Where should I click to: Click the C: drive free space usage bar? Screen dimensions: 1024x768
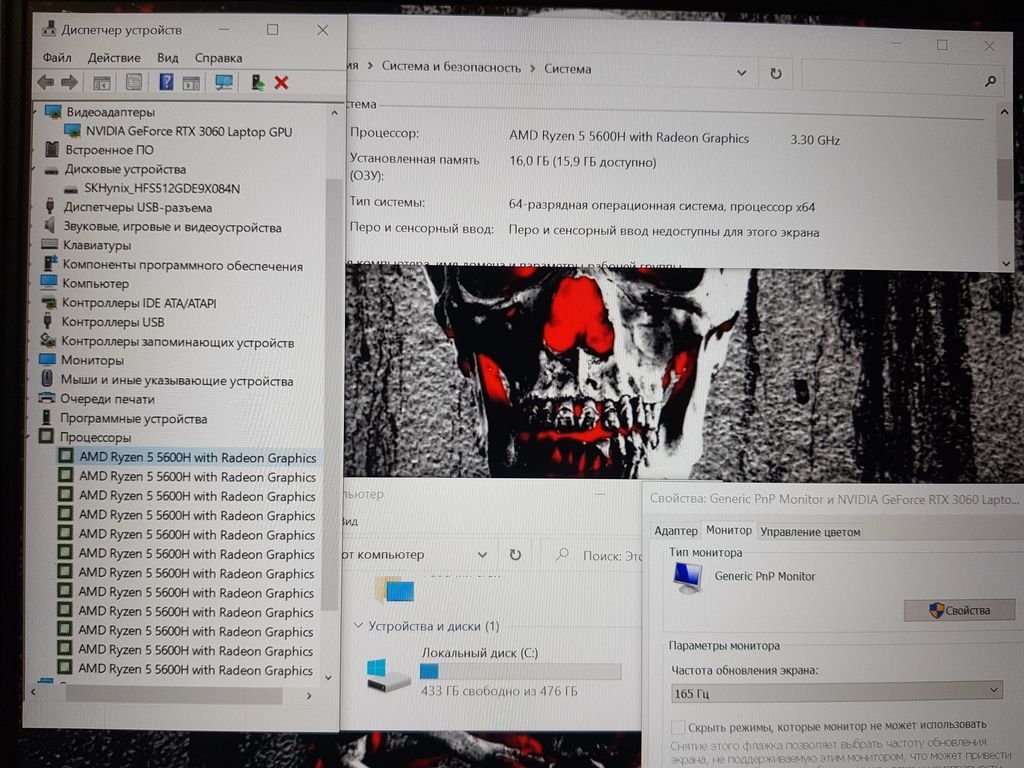[x=520, y=671]
